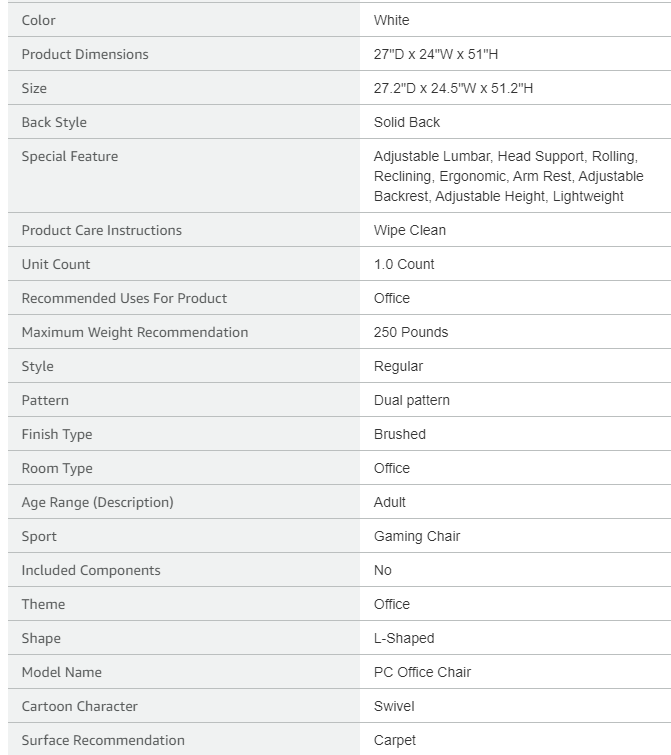The image size is (671, 755).
Task: Click the Included Components label
Action: coord(91,571)
